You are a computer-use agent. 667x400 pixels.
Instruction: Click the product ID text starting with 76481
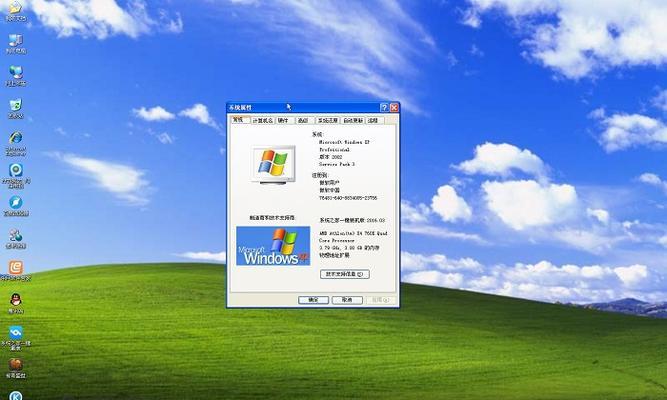348,198
